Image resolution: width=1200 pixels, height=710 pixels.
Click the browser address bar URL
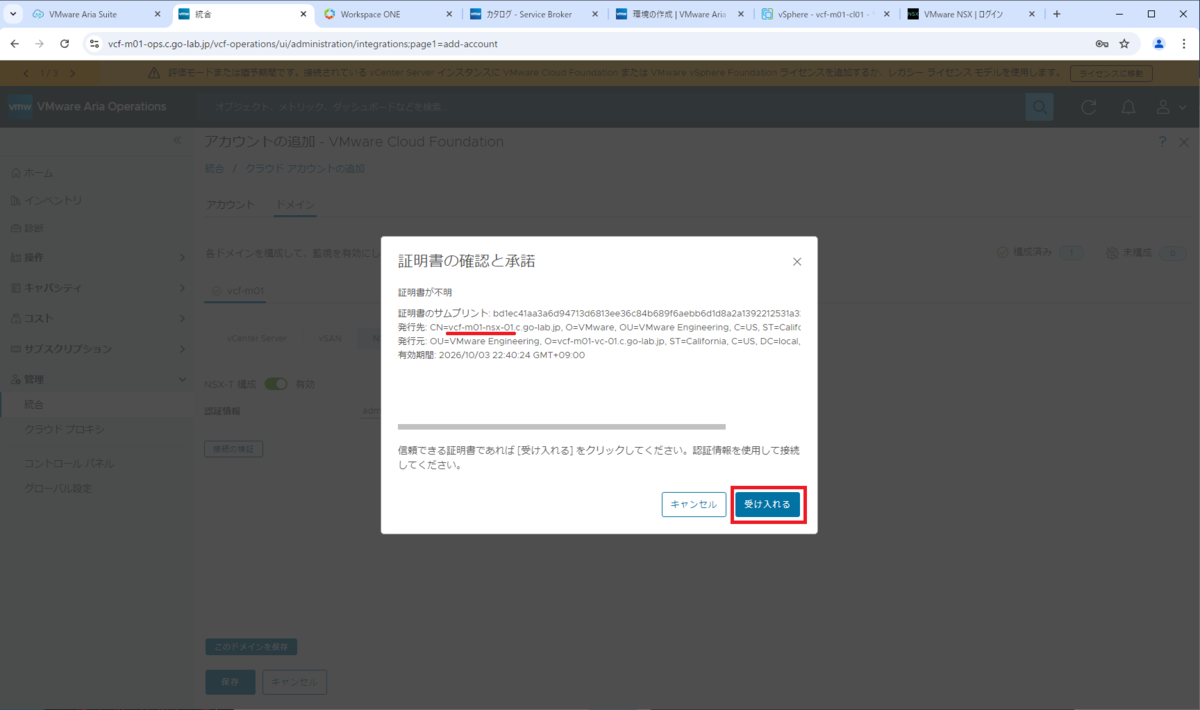303,44
